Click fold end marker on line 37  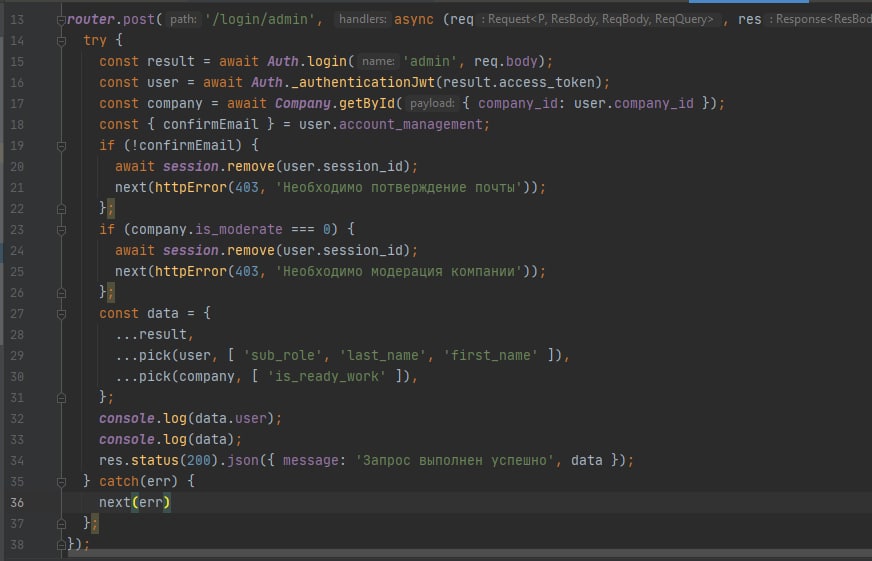tap(61, 523)
